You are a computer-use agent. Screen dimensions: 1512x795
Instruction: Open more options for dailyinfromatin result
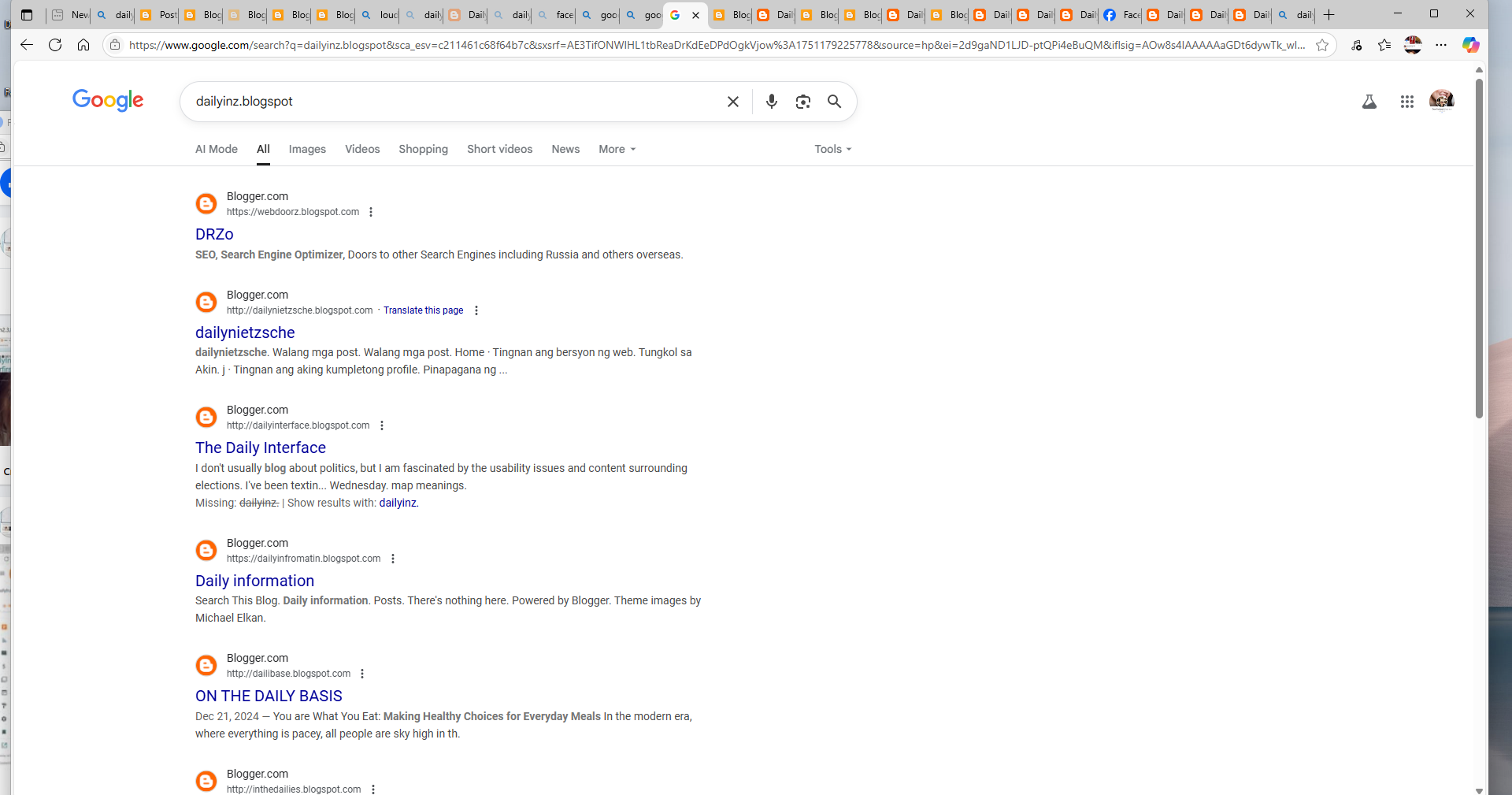(393, 559)
